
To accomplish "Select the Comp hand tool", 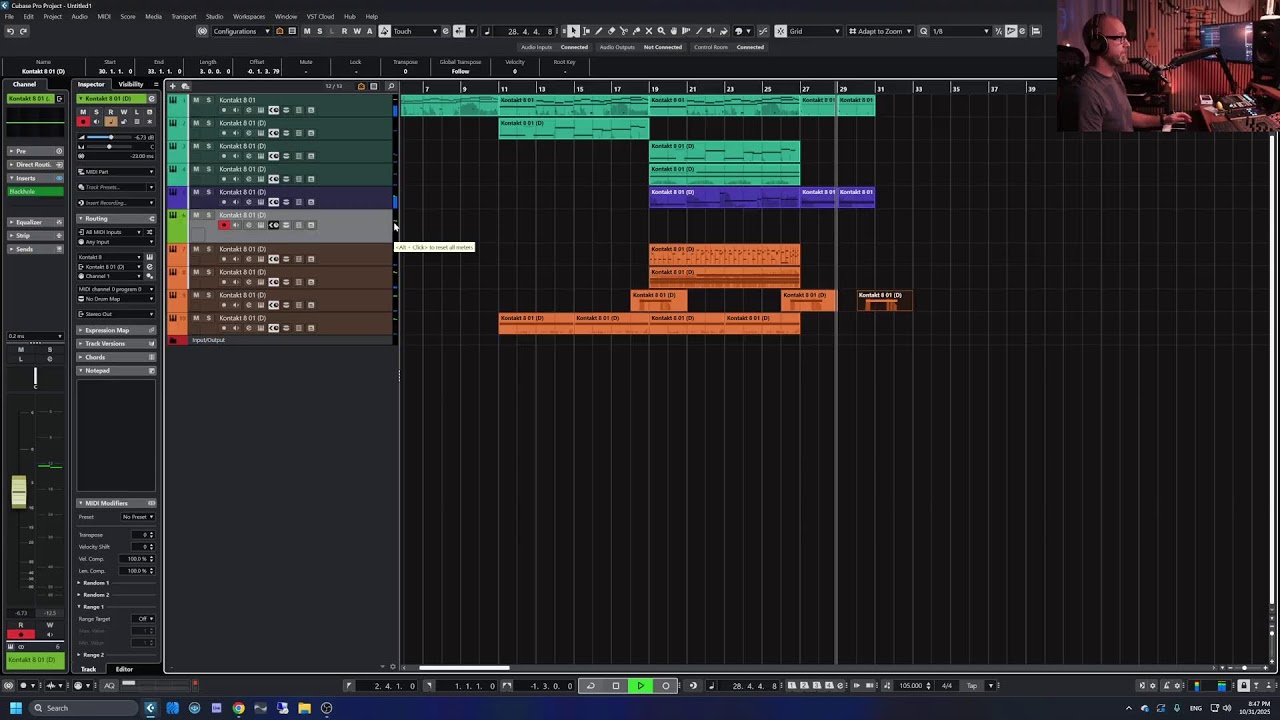I will [x=674, y=31].
